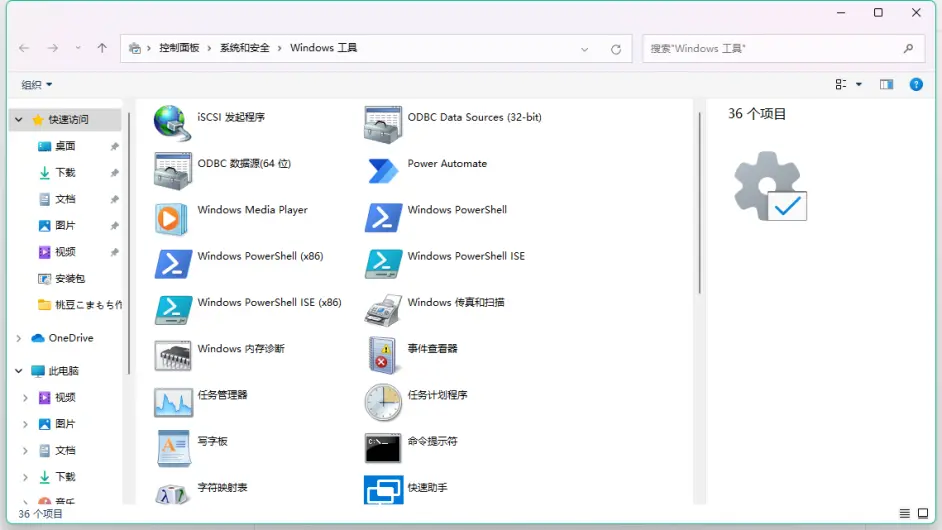Image resolution: width=942 pixels, height=530 pixels.
Task: Select pinned 视频 in quick access
Action: coord(65,252)
